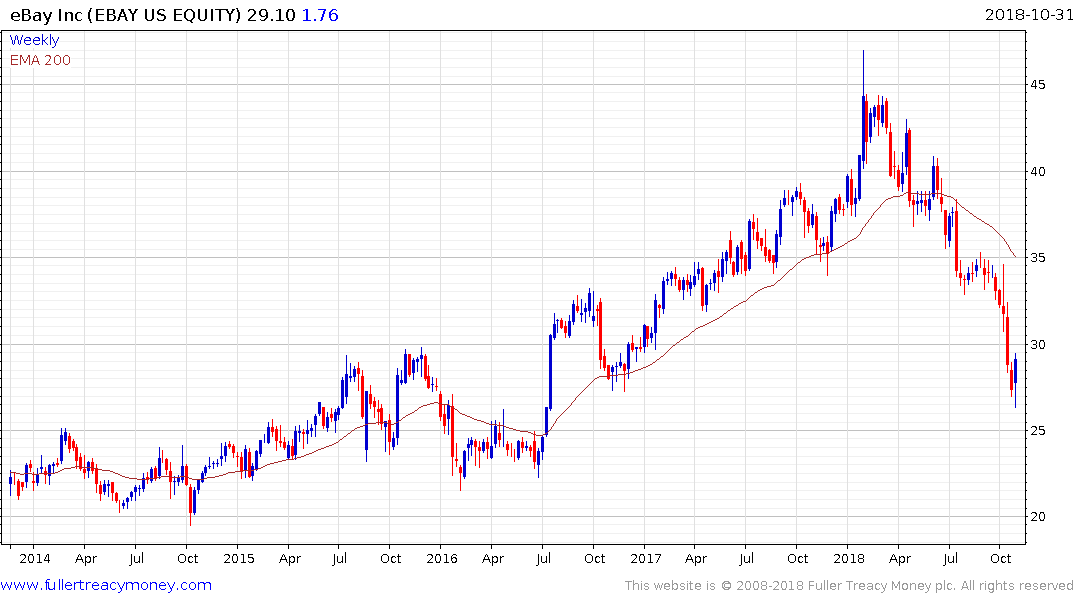1075x600 pixels.
Task: Click the date 2018-10-31 label
Action: coord(1029,15)
